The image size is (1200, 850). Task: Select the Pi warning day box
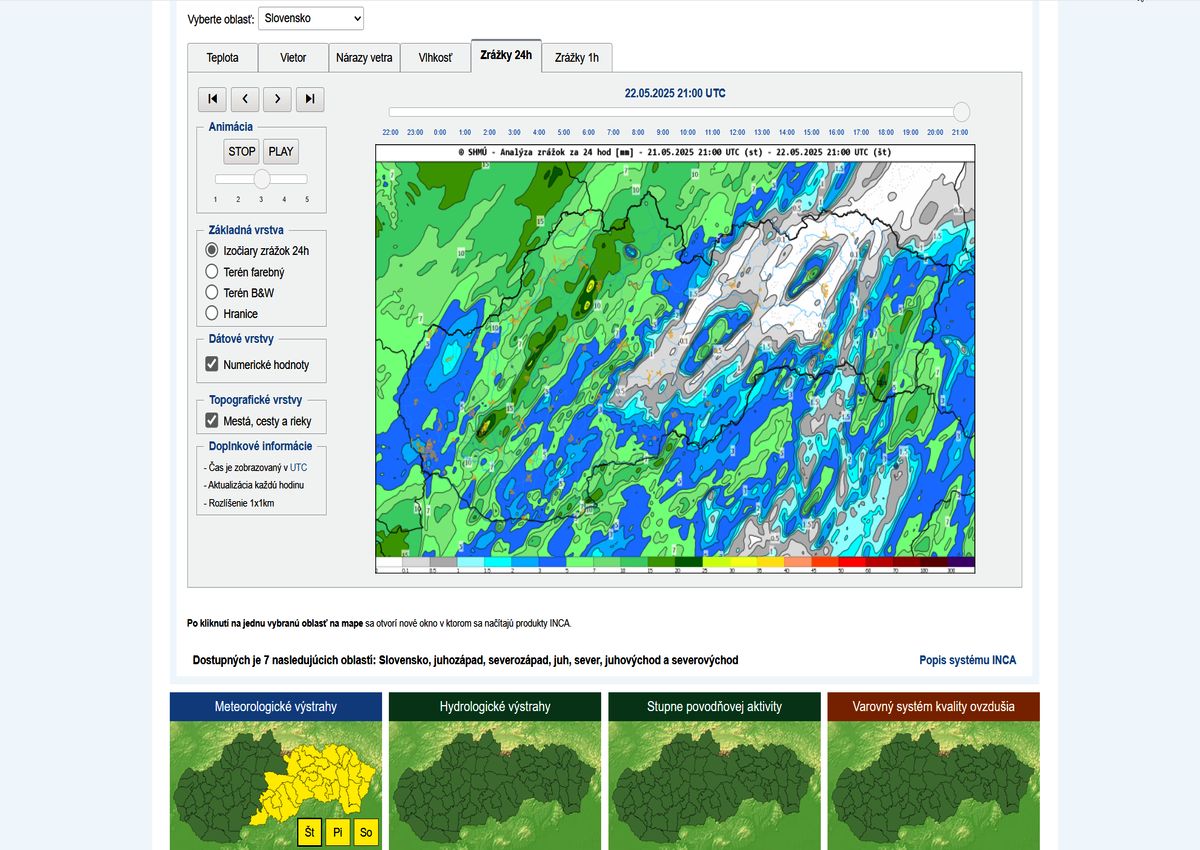(x=338, y=832)
